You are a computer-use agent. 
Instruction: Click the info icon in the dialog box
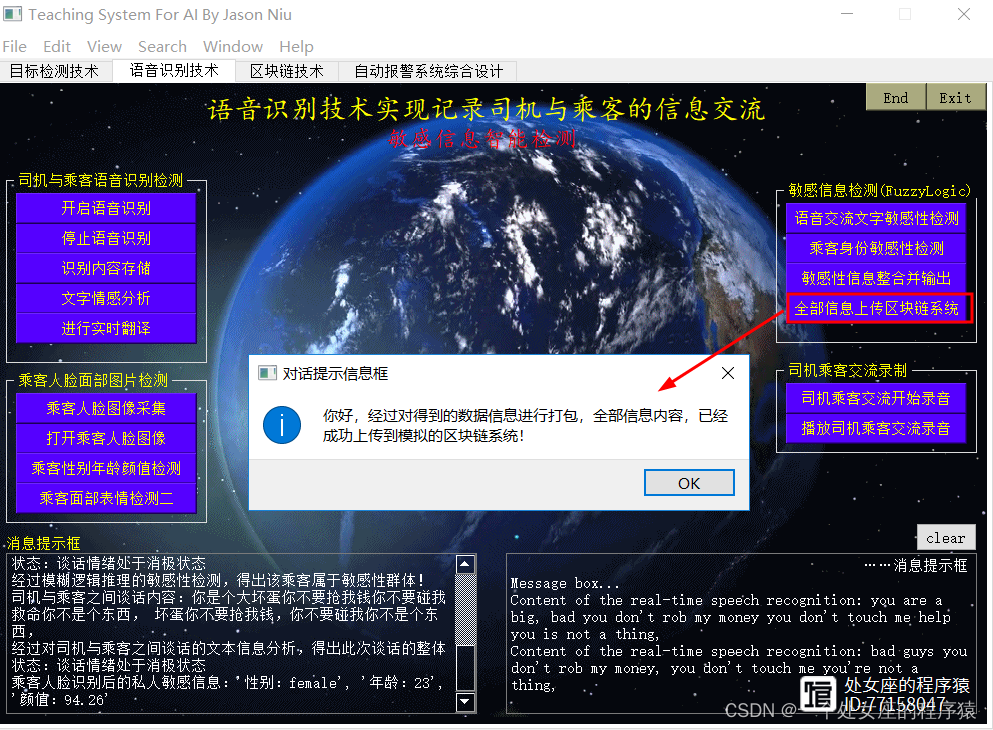point(281,425)
